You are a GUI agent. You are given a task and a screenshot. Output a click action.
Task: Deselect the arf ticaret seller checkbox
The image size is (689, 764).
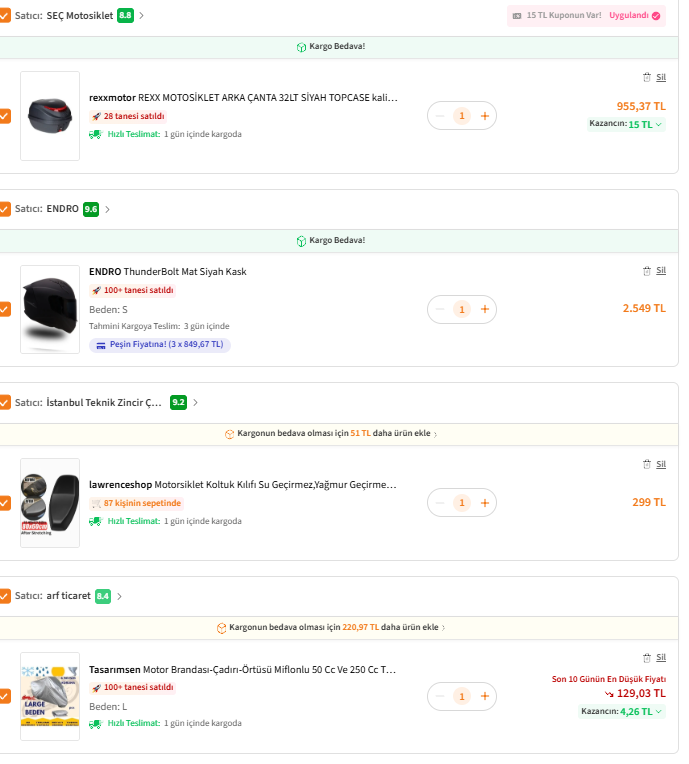5,596
